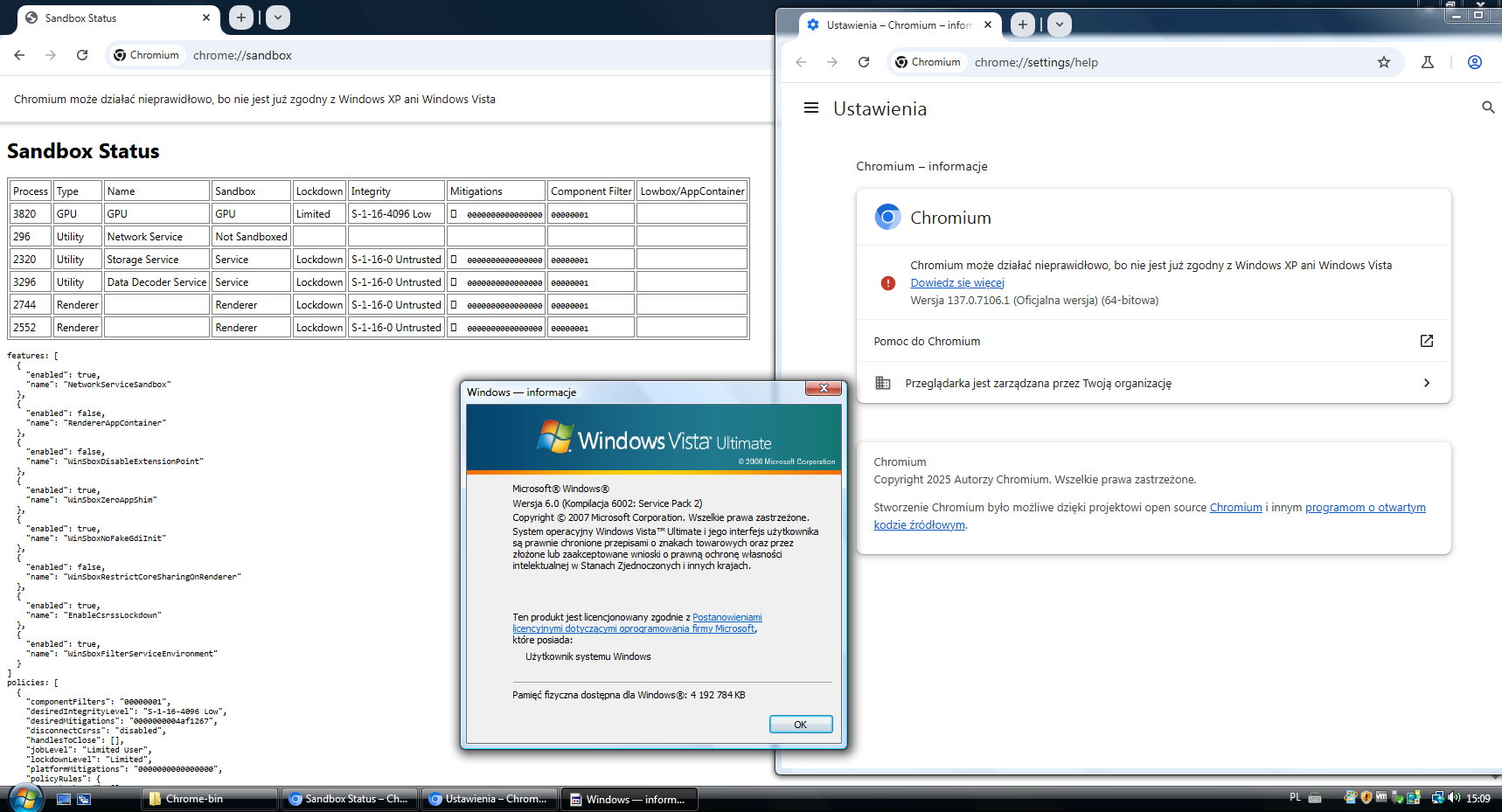Image resolution: width=1502 pixels, height=812 pixels.
Task: Open the network connection tray icon
Action: [x=1438, y=797]
